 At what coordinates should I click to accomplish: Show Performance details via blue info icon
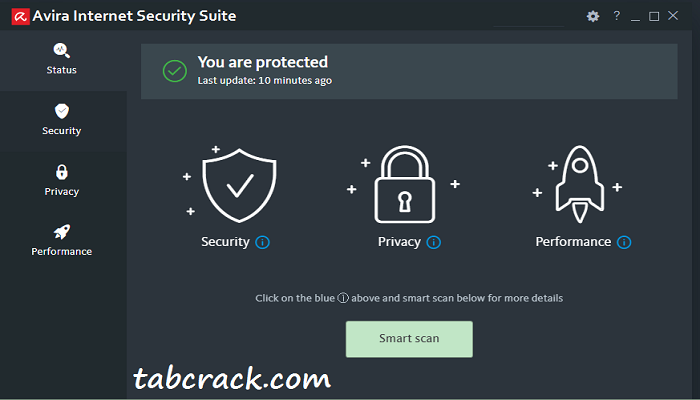point(624,242)
